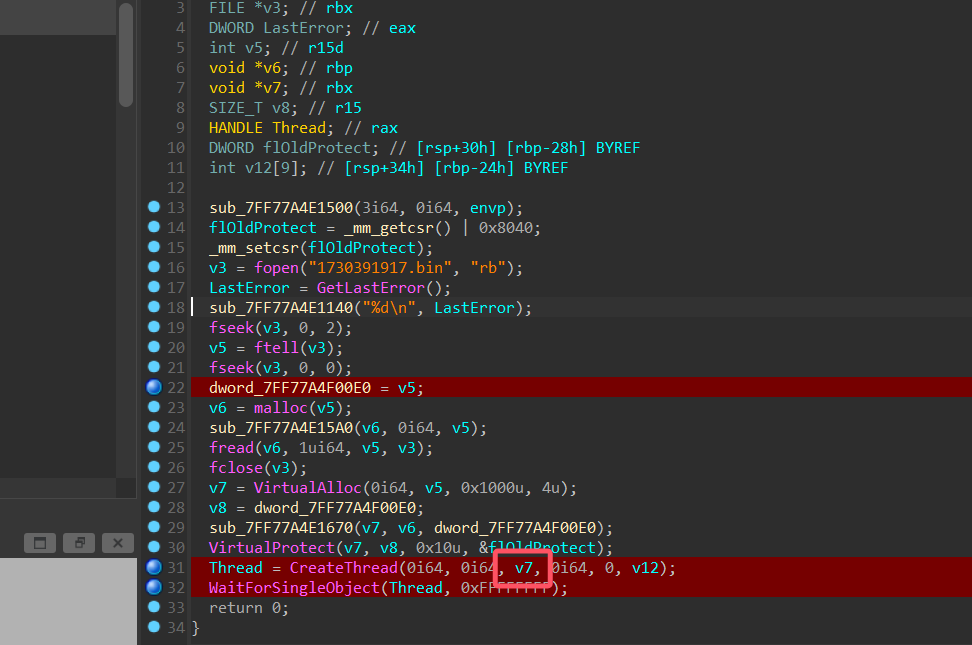Click fseek call on line 21
The height and width of the screenshot is (645, 972).
231,368
